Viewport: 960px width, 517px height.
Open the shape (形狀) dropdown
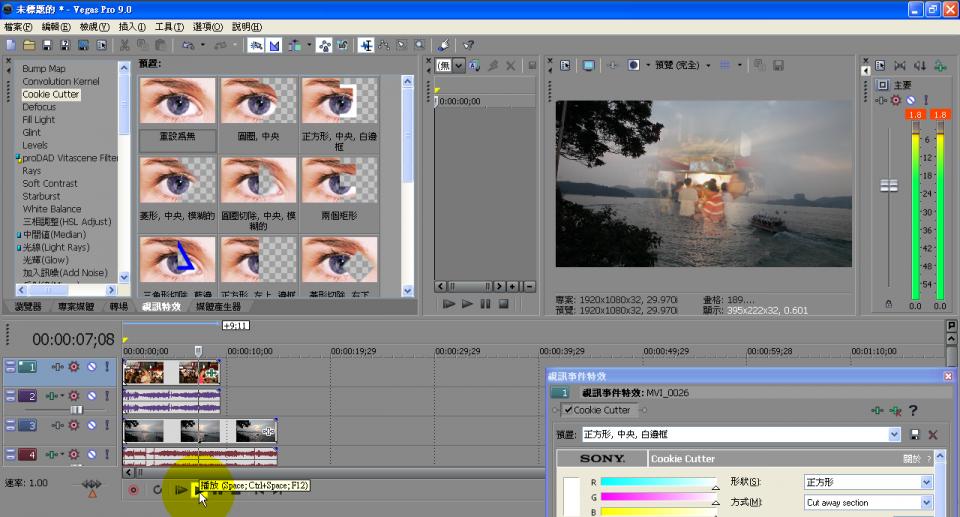[926, 482]
